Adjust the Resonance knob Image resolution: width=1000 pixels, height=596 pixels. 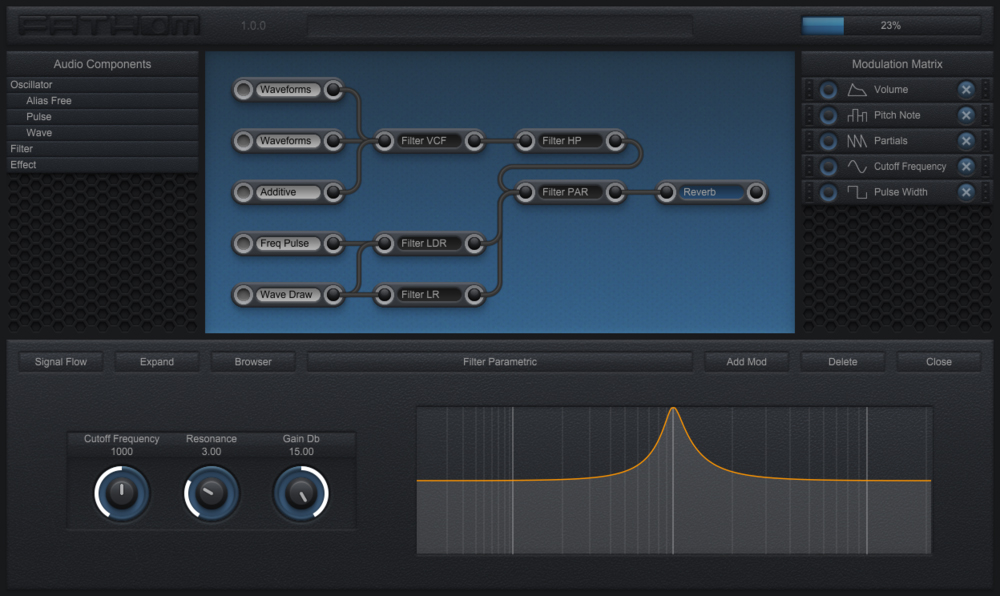pos(211,493)
